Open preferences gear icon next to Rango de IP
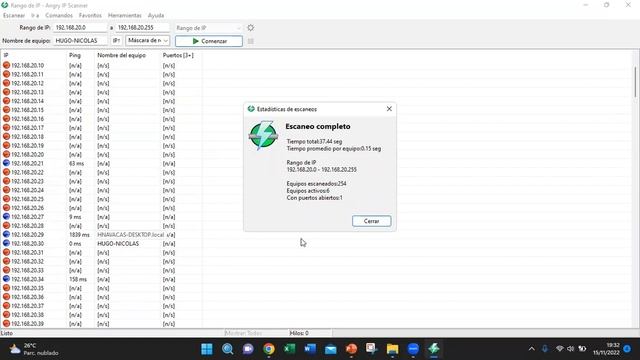This screenshot has height=360, width=640. click(251, 28)
